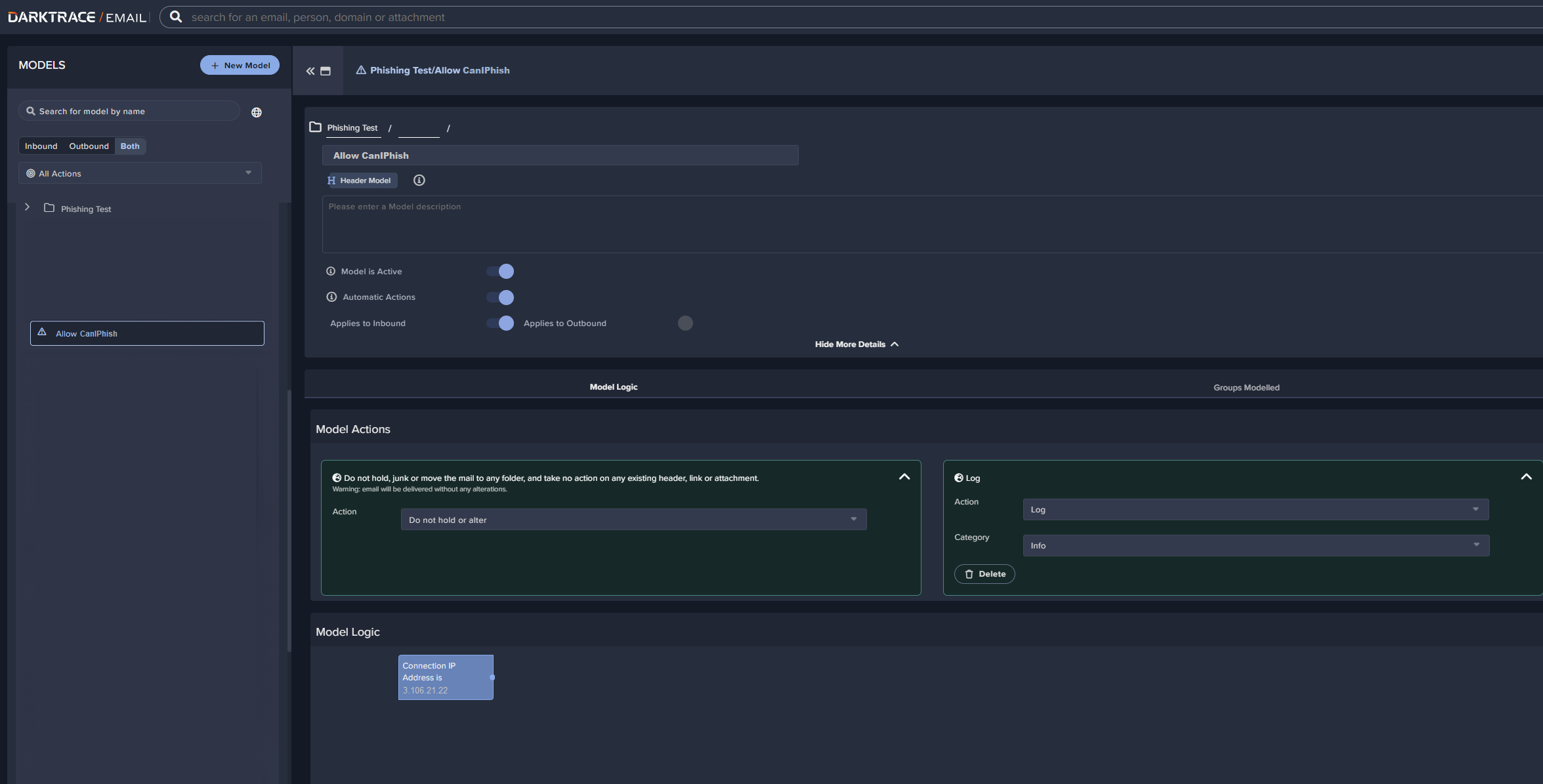1543x784 pixels.
Task: Click info icon beside Automatic Actions
Action: (331, 297)
